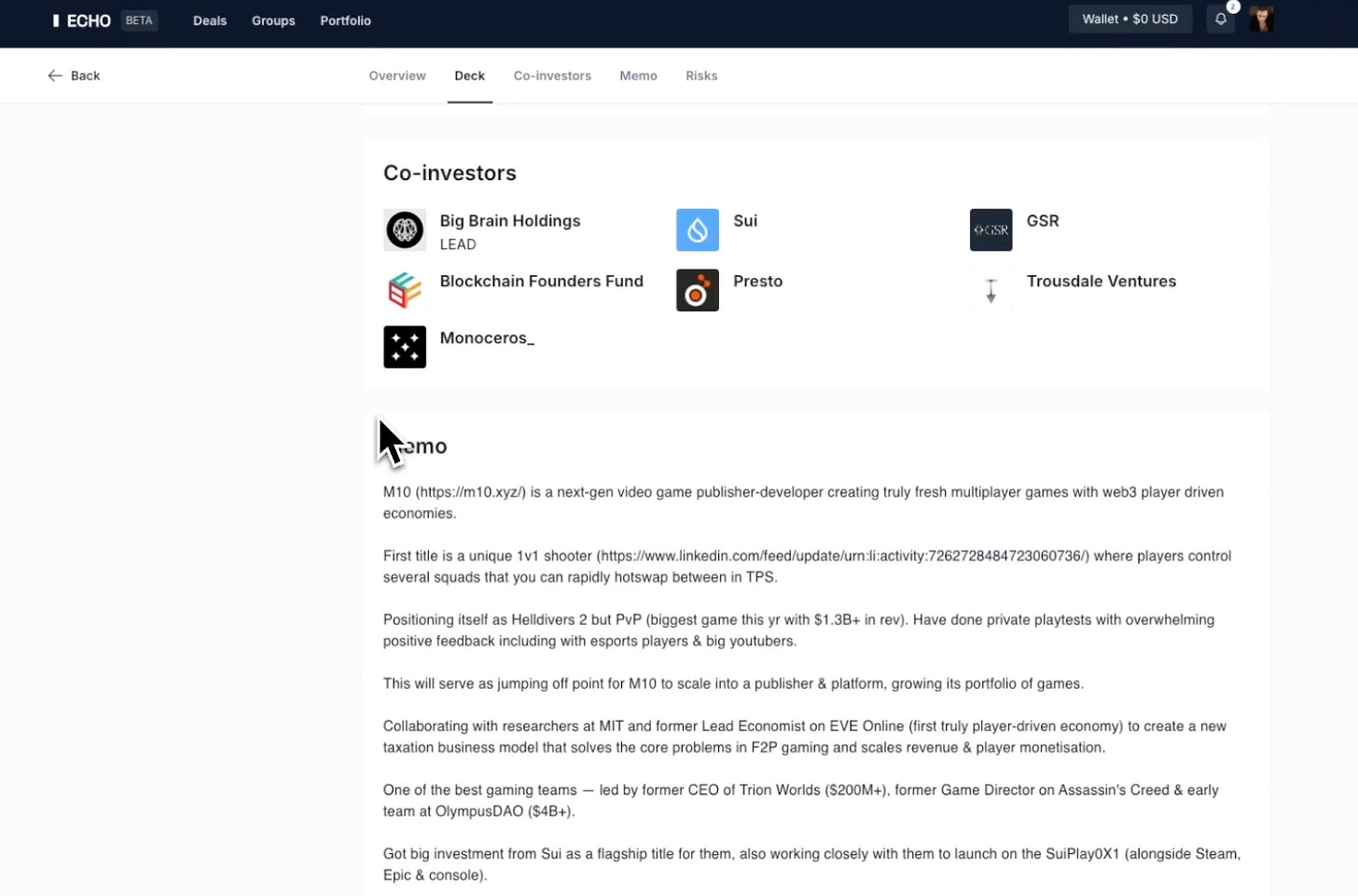The width and height of the screenshot is (1358, 896).
Task: Open the user profile avatar
Action: [1261, 20]
